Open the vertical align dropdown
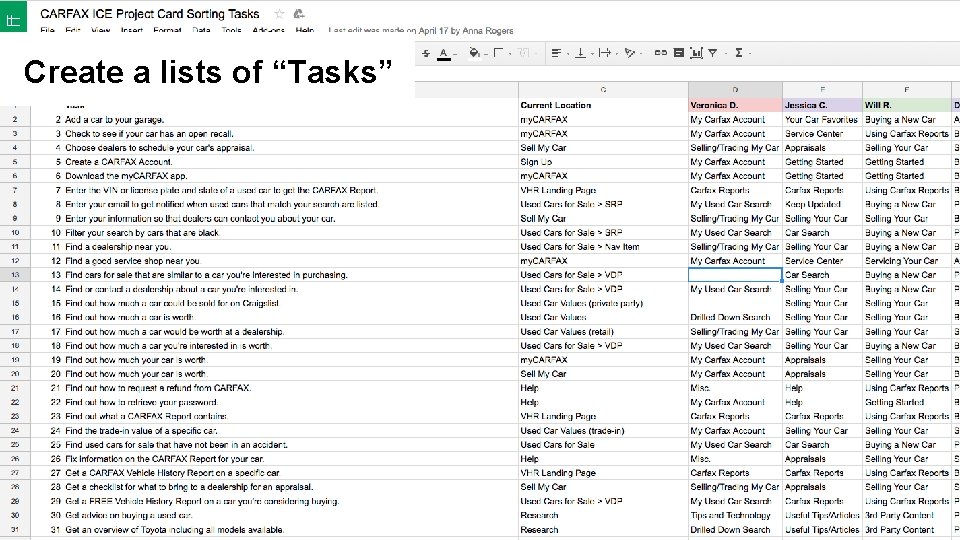 pyautogui.click(x=580, y=53)
